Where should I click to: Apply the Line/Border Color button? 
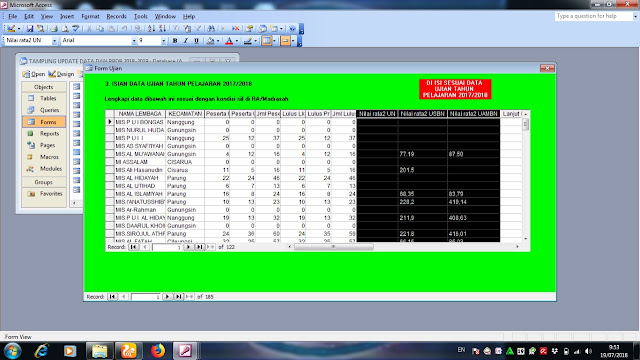tap(248, 40)
